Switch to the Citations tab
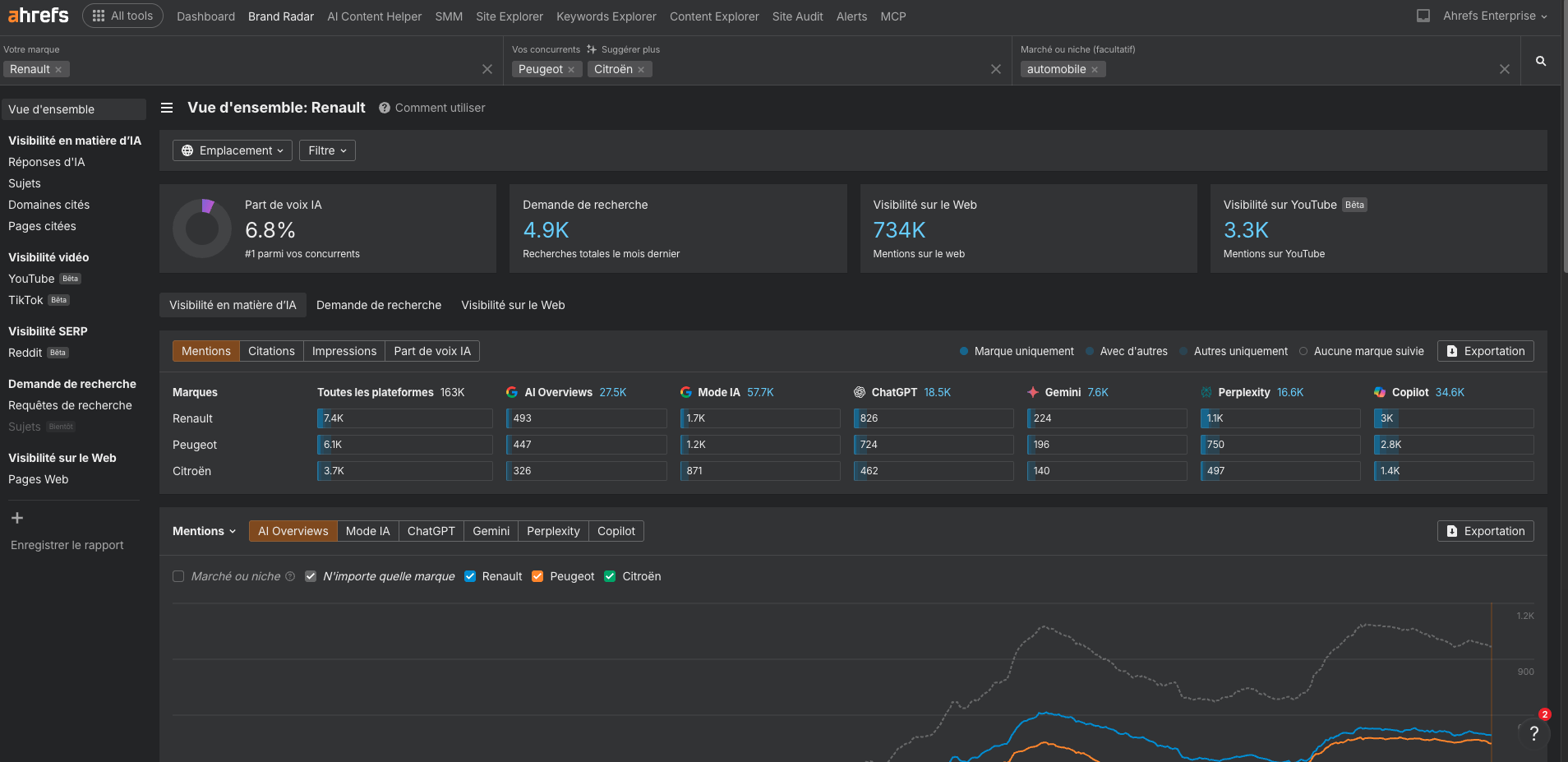This screenshot has height=762, width=1568. click(x=271, y=351)
